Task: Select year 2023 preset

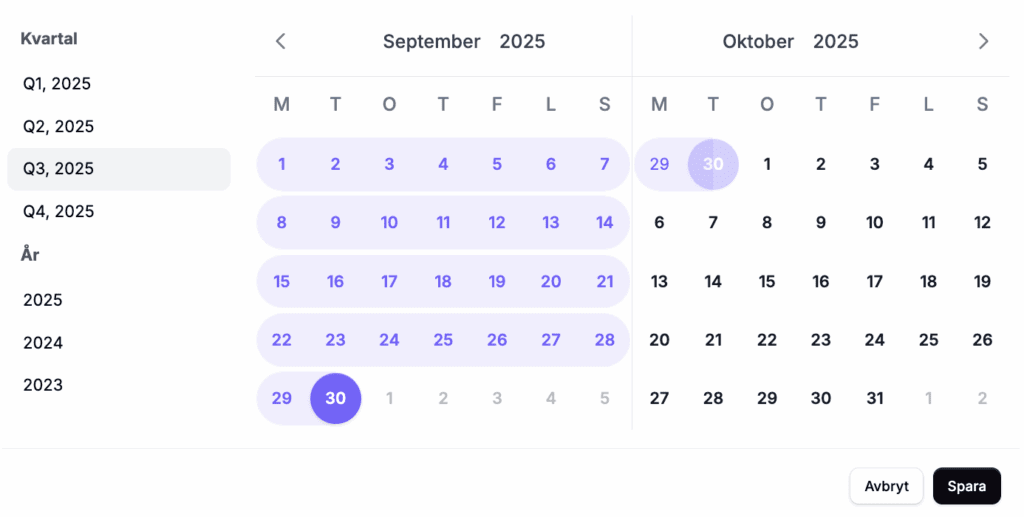Action: click(43, 385)
